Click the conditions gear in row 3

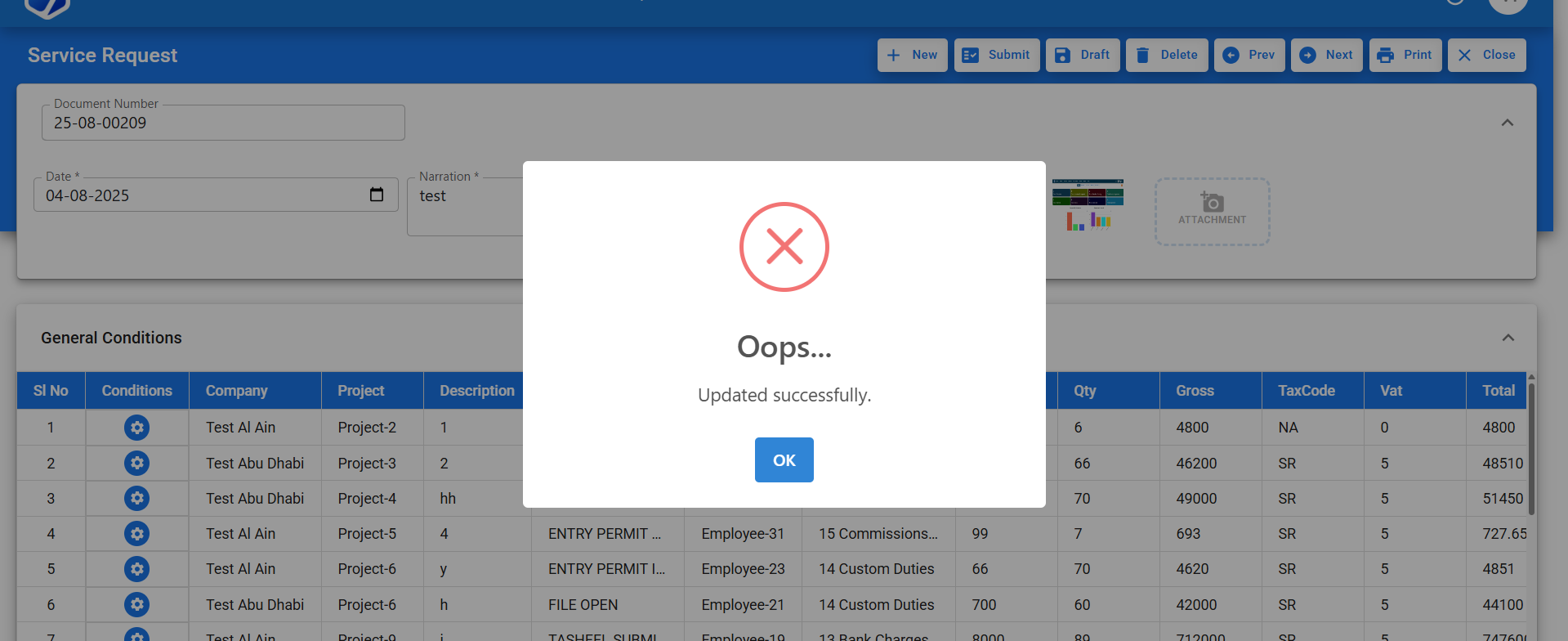click(x=136, y=499)
